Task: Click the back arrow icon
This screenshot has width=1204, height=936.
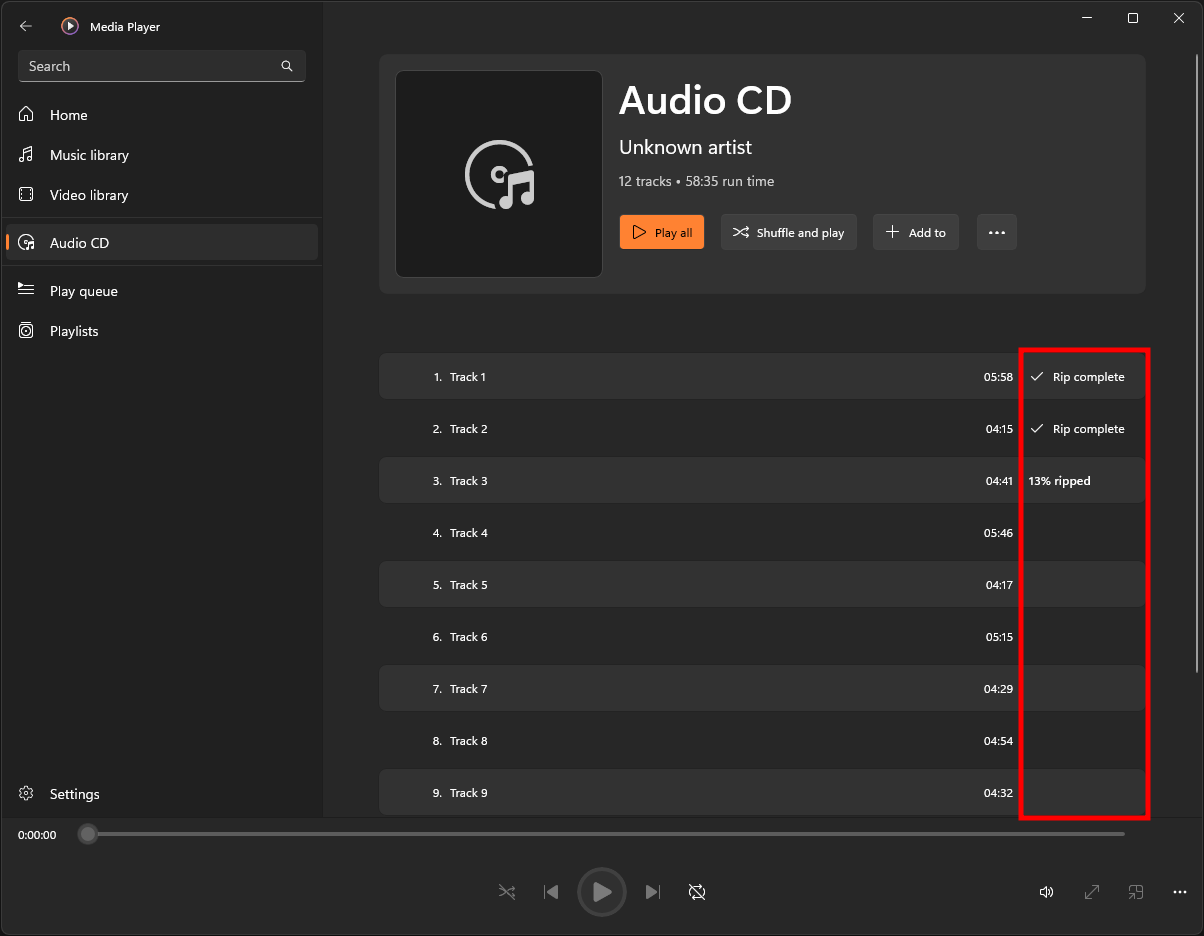Action: click(x=26, y=26)
